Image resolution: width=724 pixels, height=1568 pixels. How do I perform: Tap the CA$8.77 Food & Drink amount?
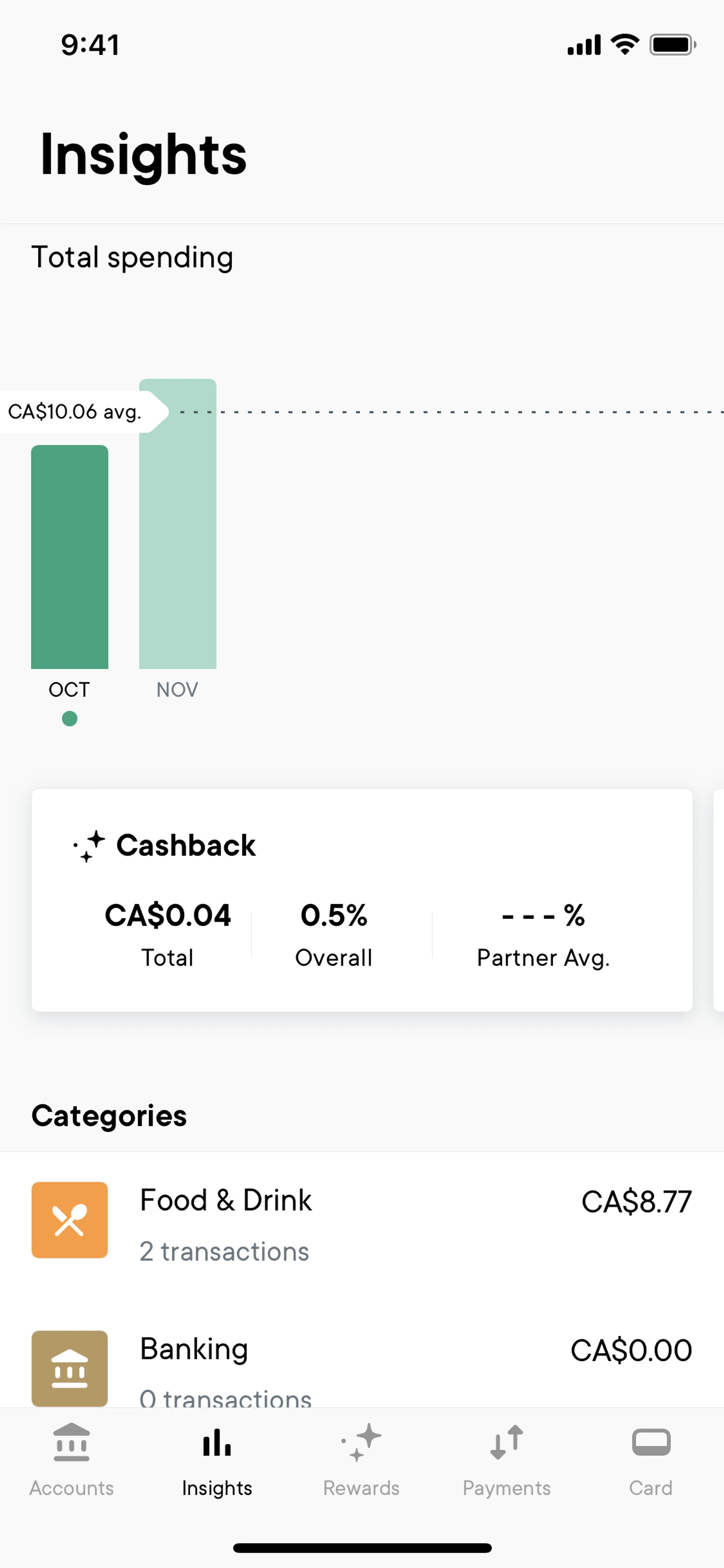pos(637,1202)
